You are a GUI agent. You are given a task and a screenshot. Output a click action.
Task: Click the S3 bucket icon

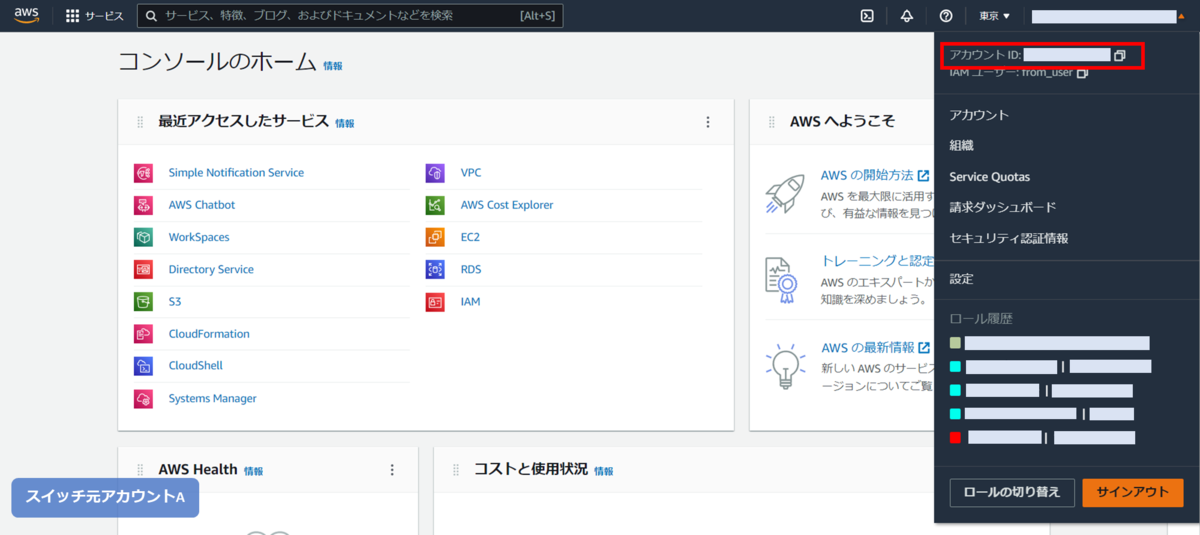click(x=143, y=301)
